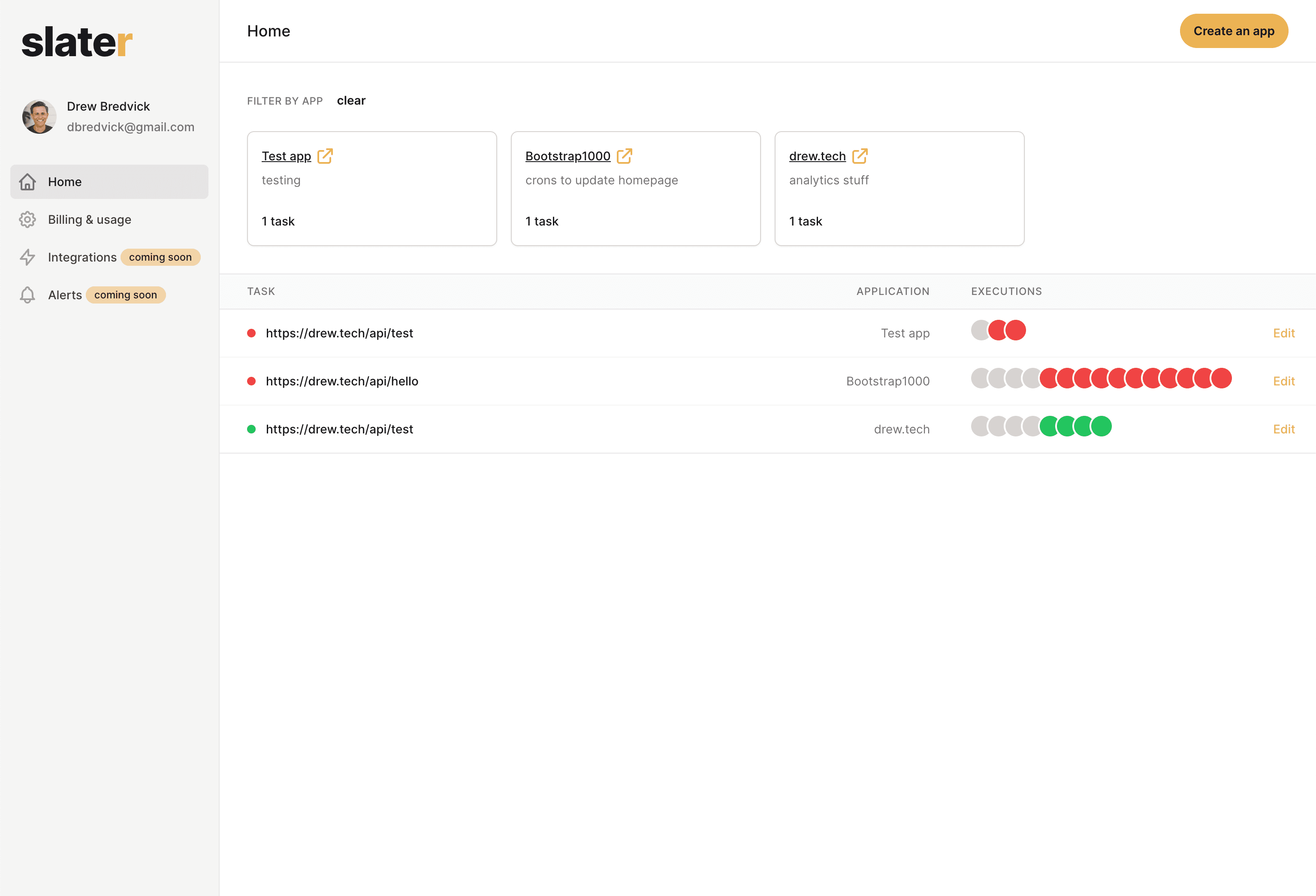Open Billing & usage page
Image resolution: width=1316 pixels, height=896 pixels.
(109, 219)
